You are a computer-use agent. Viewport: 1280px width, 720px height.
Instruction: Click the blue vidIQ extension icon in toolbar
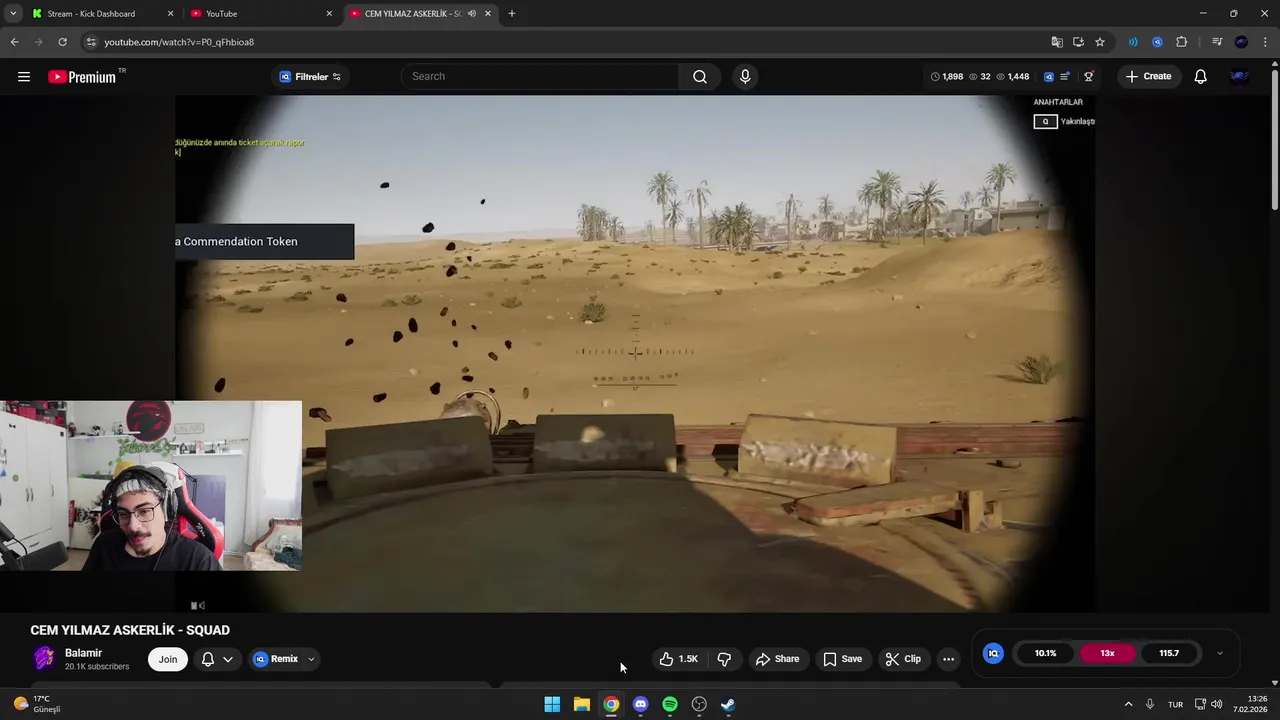pyautogui.click(x=1157, y=42)
